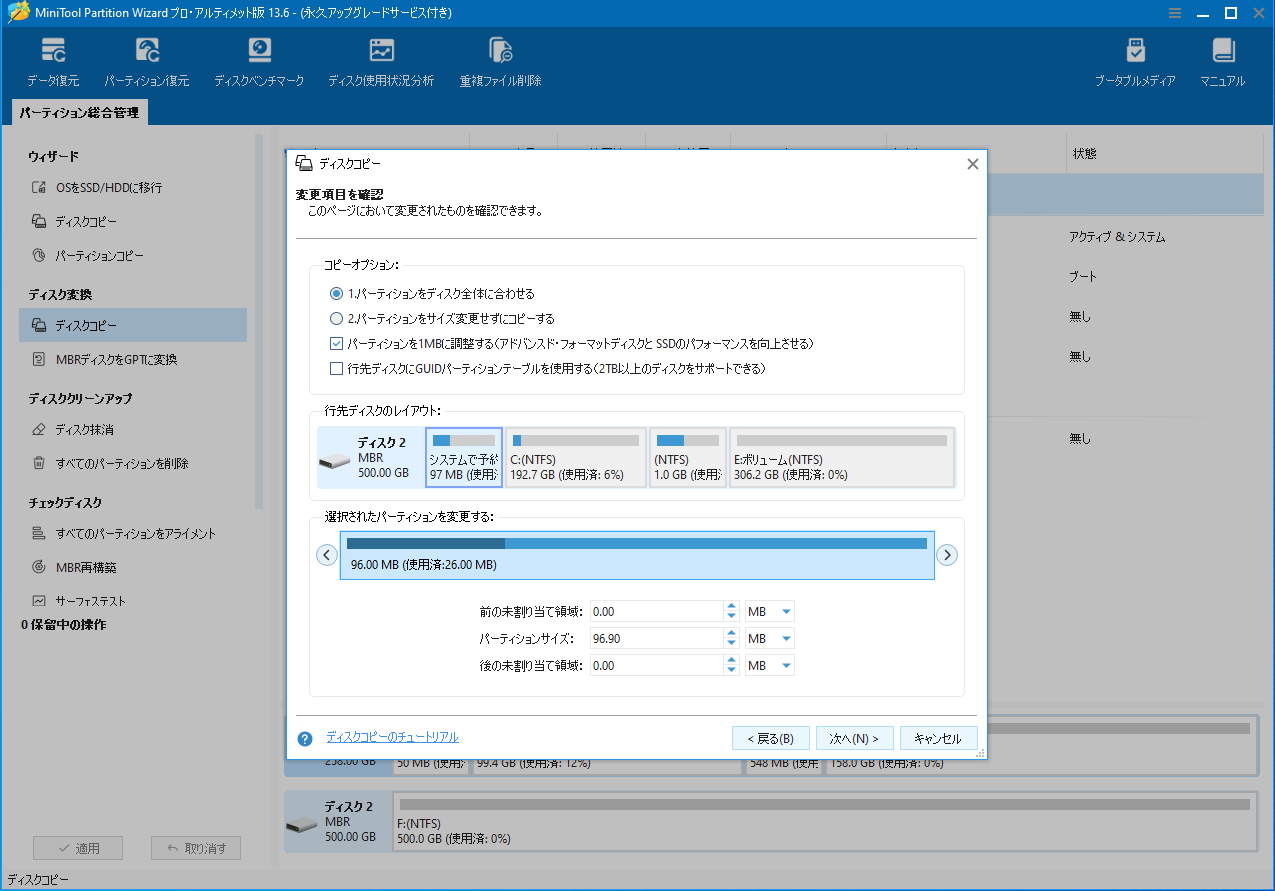Select F:(NTFS) 500.0 GB partition in disk map

coord(824,821)
